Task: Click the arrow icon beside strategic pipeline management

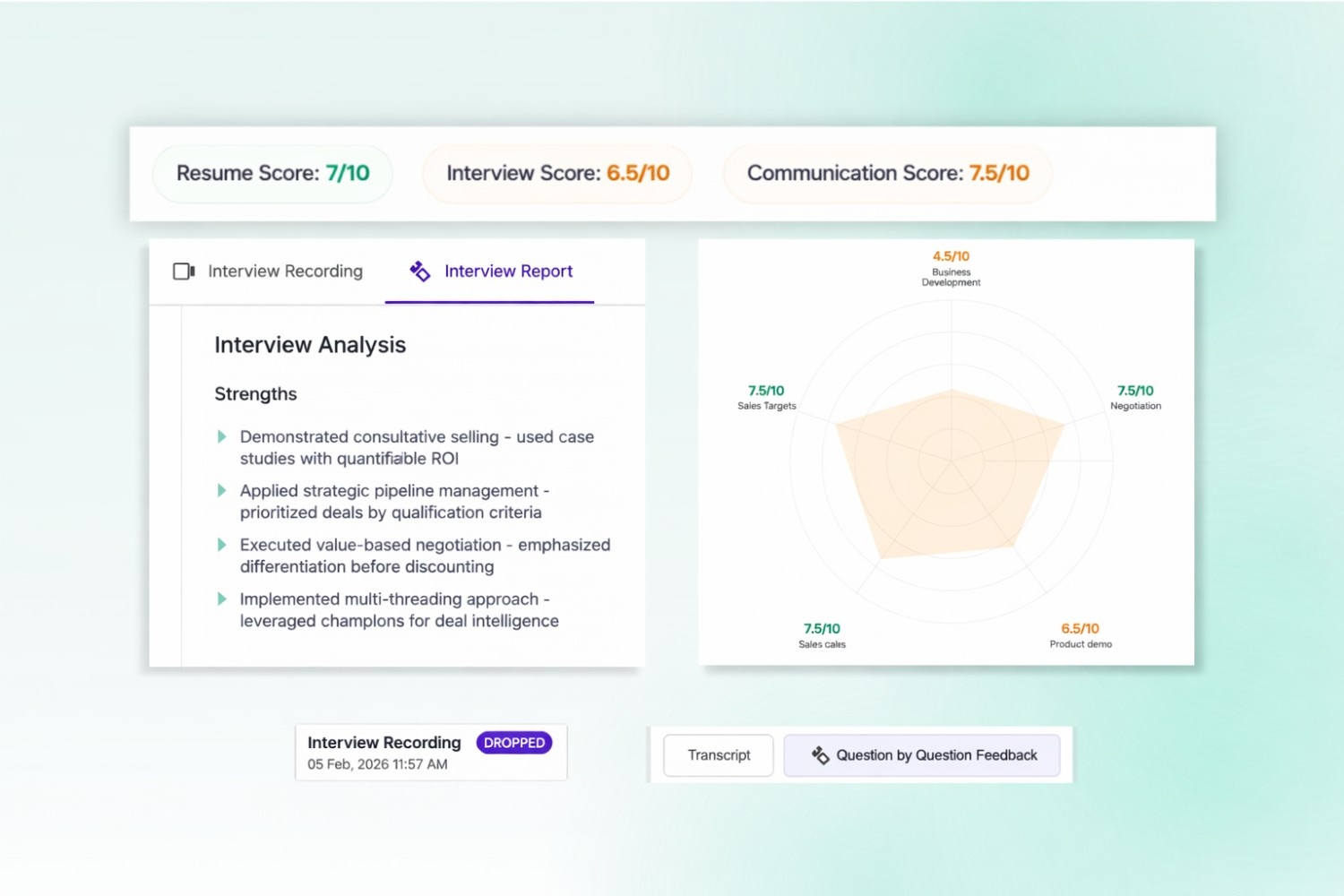Action: [x=221, y=490]
